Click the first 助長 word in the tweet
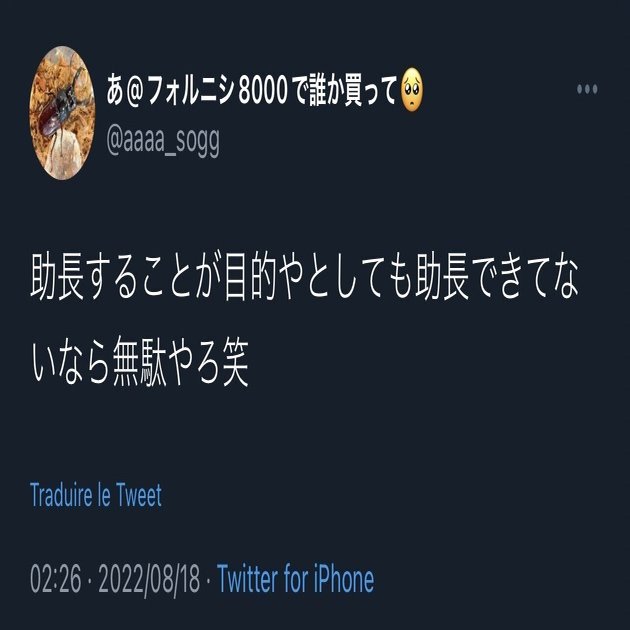This screenshot has height=630, width=630. [57, 276]
